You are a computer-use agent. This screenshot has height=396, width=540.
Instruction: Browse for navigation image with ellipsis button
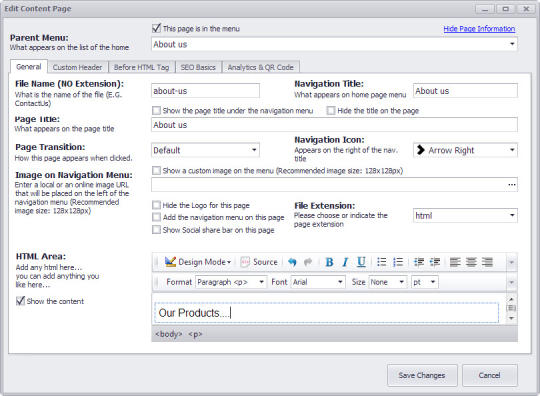(512, 185)
